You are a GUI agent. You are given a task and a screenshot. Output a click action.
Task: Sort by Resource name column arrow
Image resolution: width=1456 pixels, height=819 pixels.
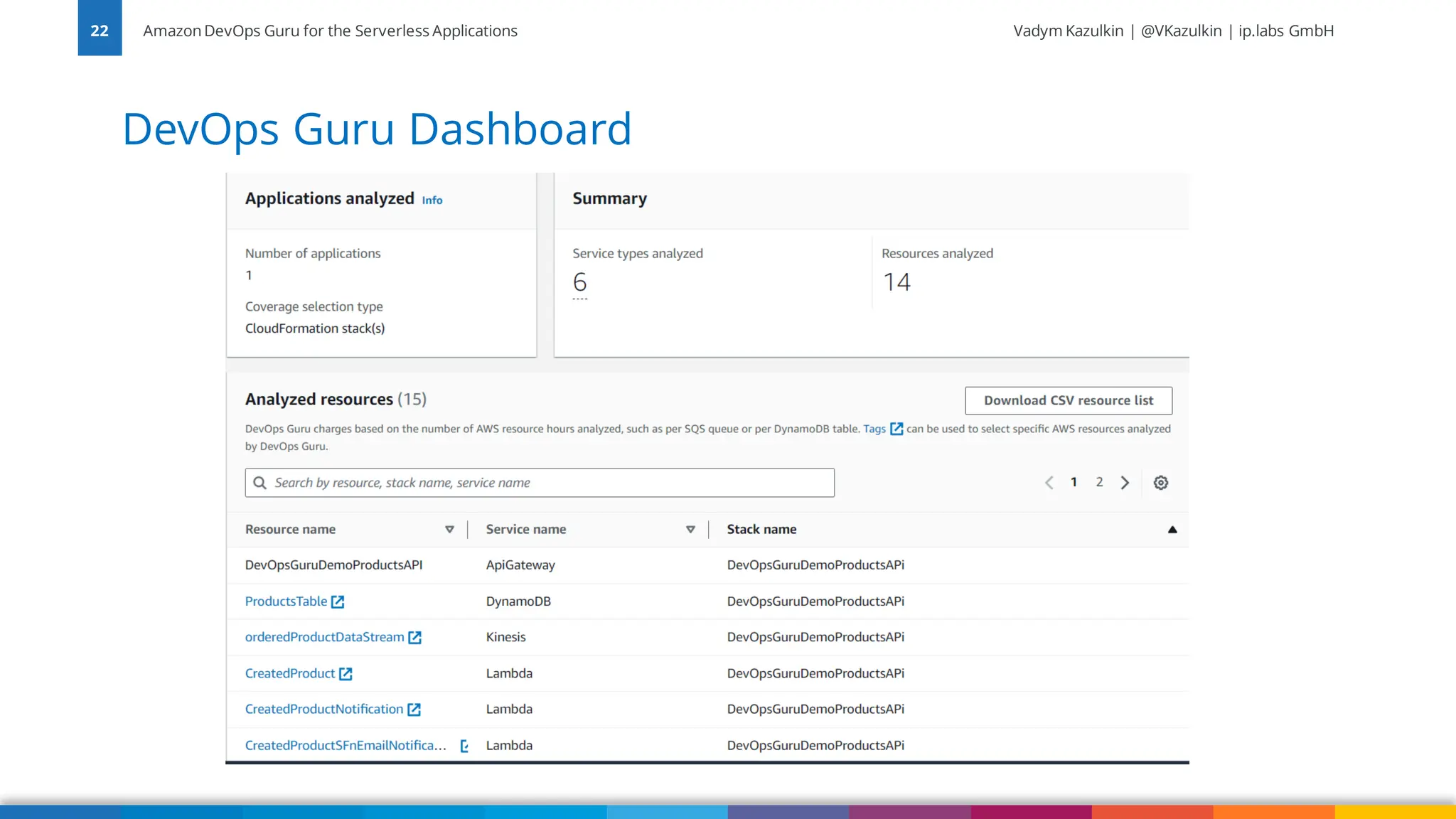pyautogui.click(x=449, y=530)
